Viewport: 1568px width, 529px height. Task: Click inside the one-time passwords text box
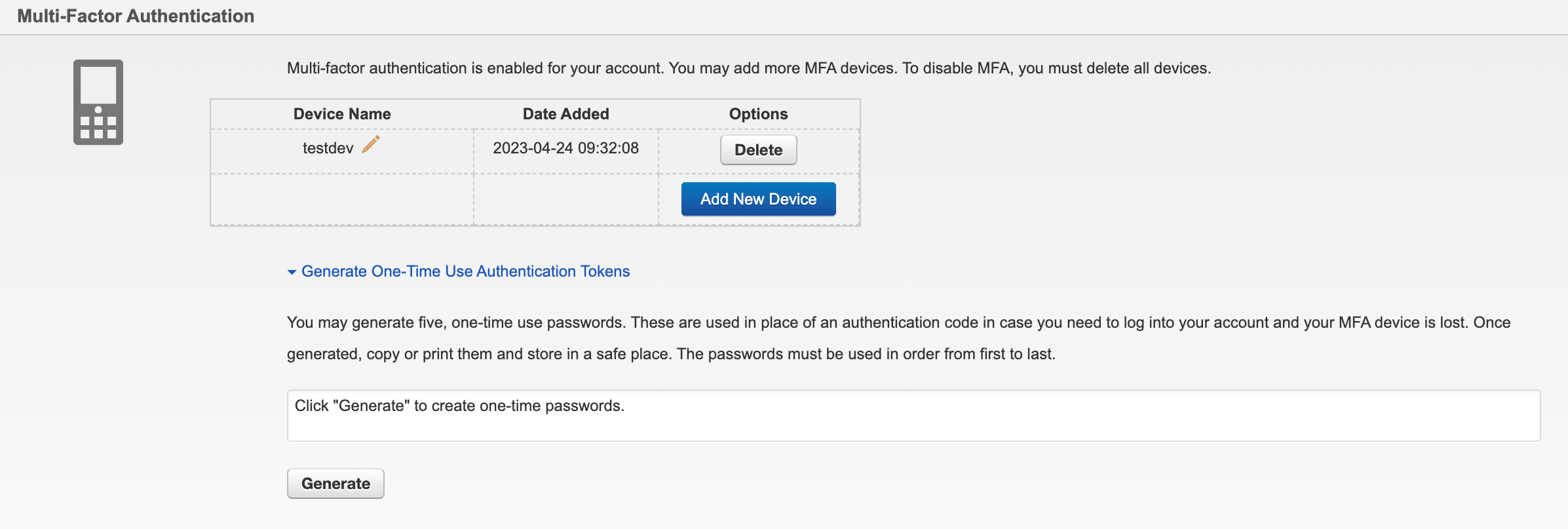[x=913, y=416]
